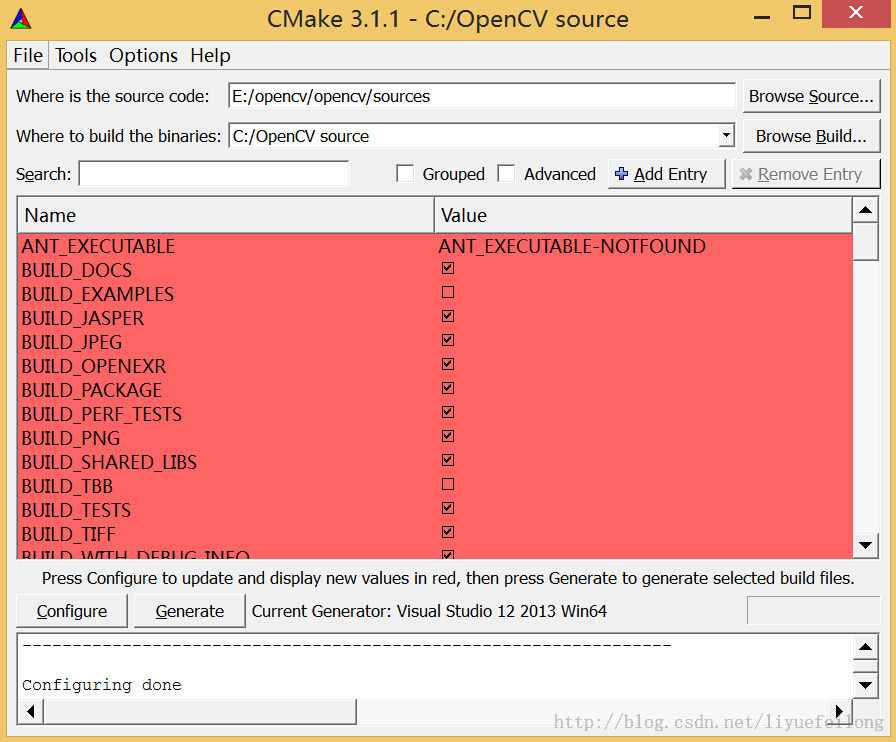
Task: Enable the Grouped checkbox
Action: point(405,174)
